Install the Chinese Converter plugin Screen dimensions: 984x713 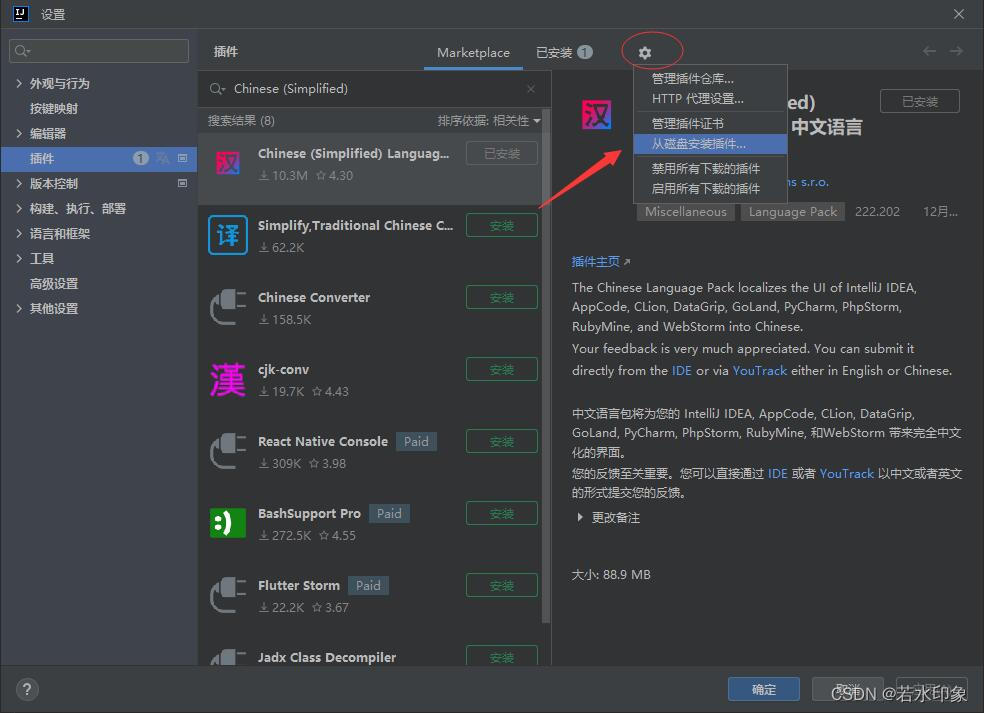tap(501, 298)
